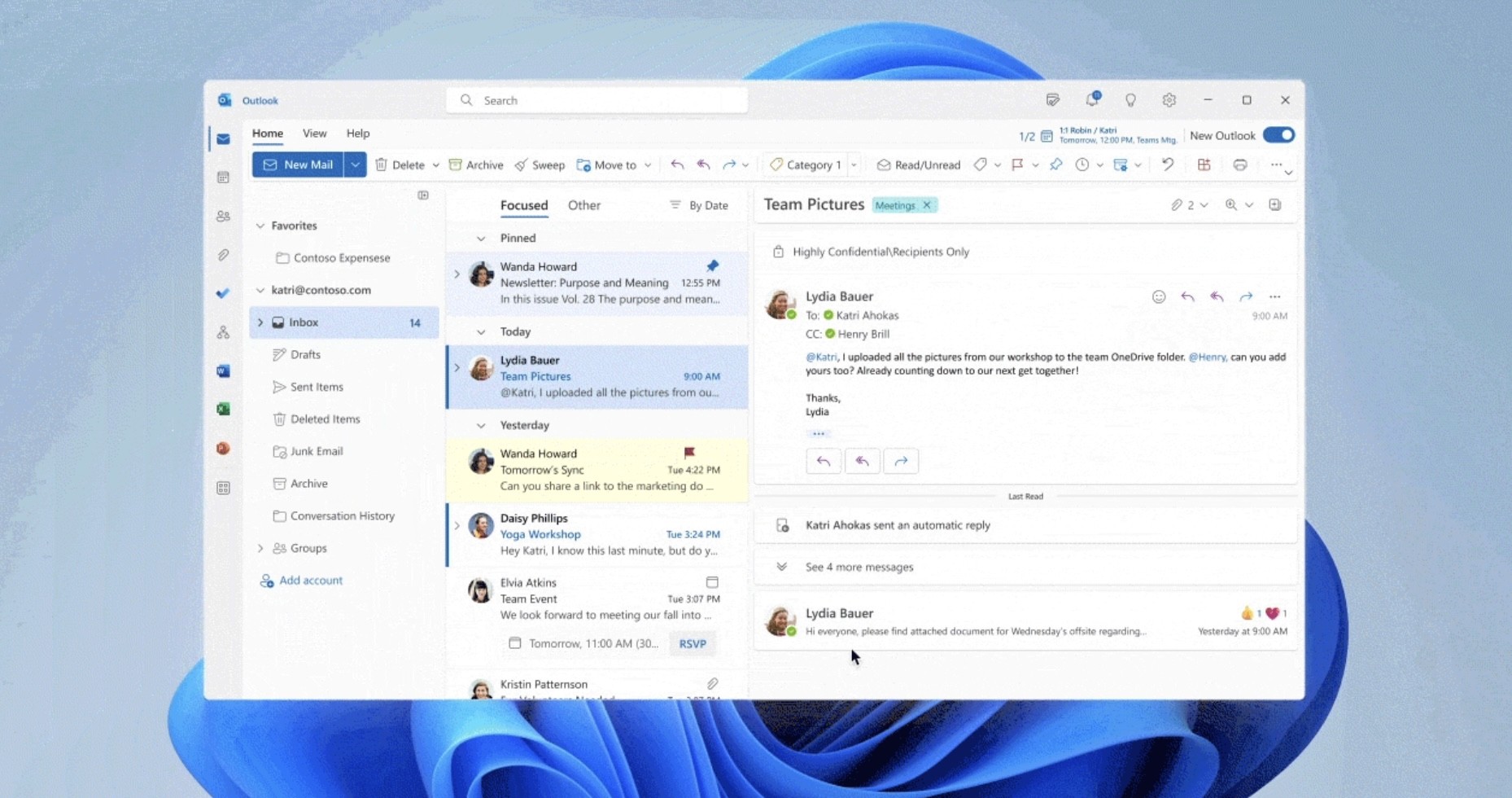Add a reaction with the emoji icon
This screenshot has width=1512, height=798.
1158,296
